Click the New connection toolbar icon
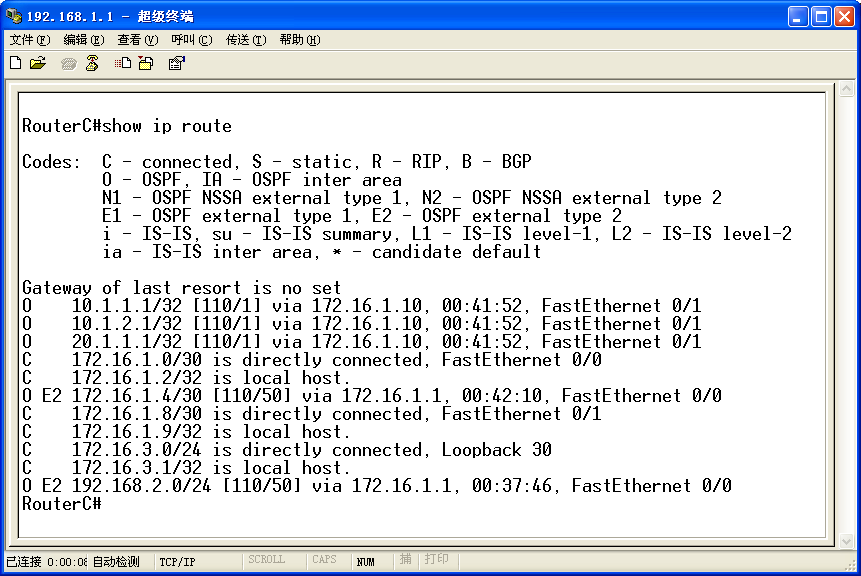The image size is (861, 576). click(16, 64)
